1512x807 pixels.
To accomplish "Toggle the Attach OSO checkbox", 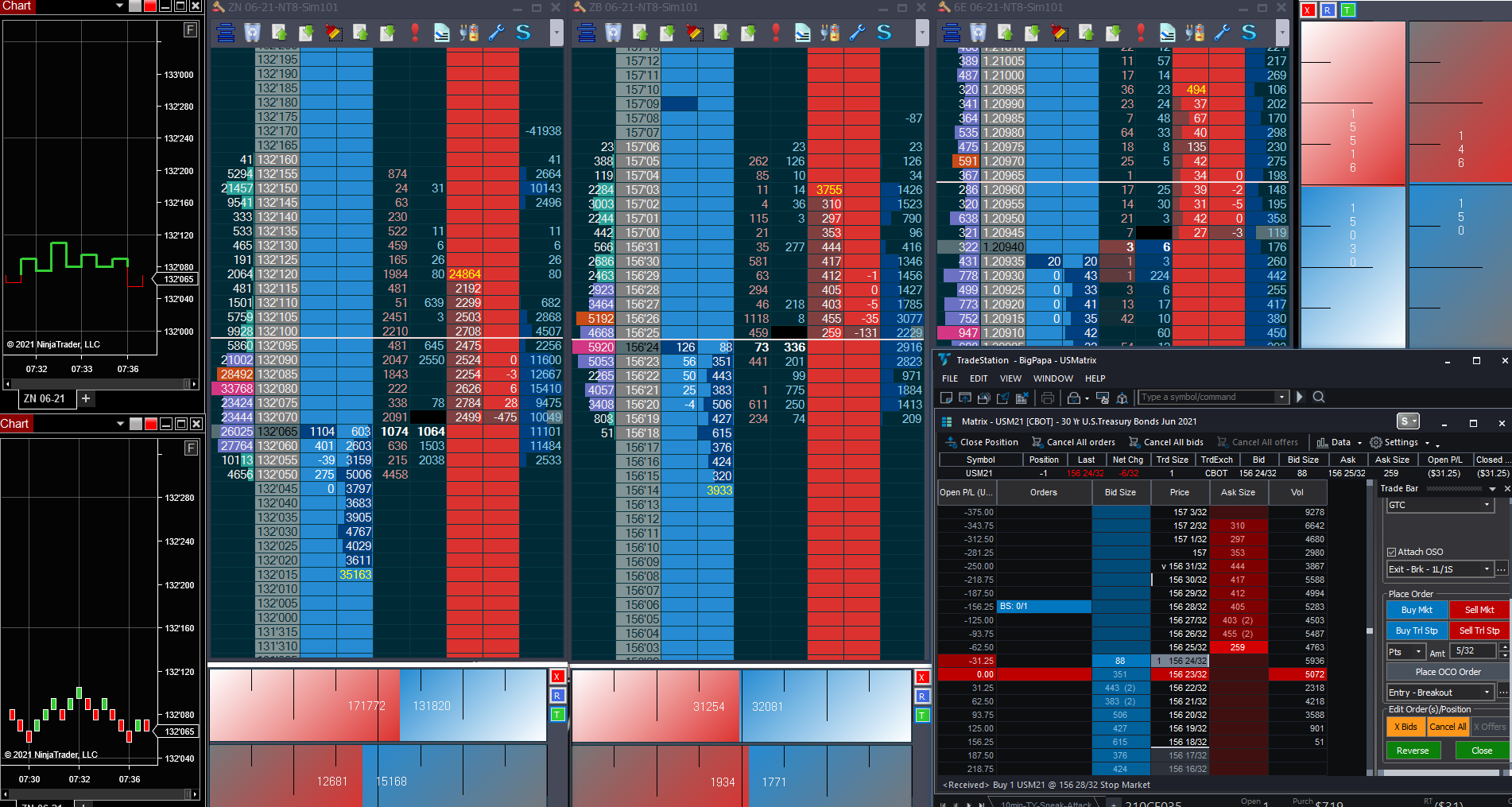I will pos(1392,552).
